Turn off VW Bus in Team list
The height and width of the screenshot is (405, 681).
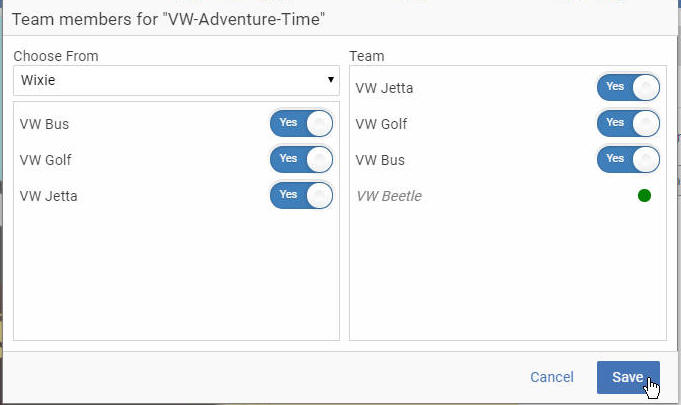coord(628,160)
